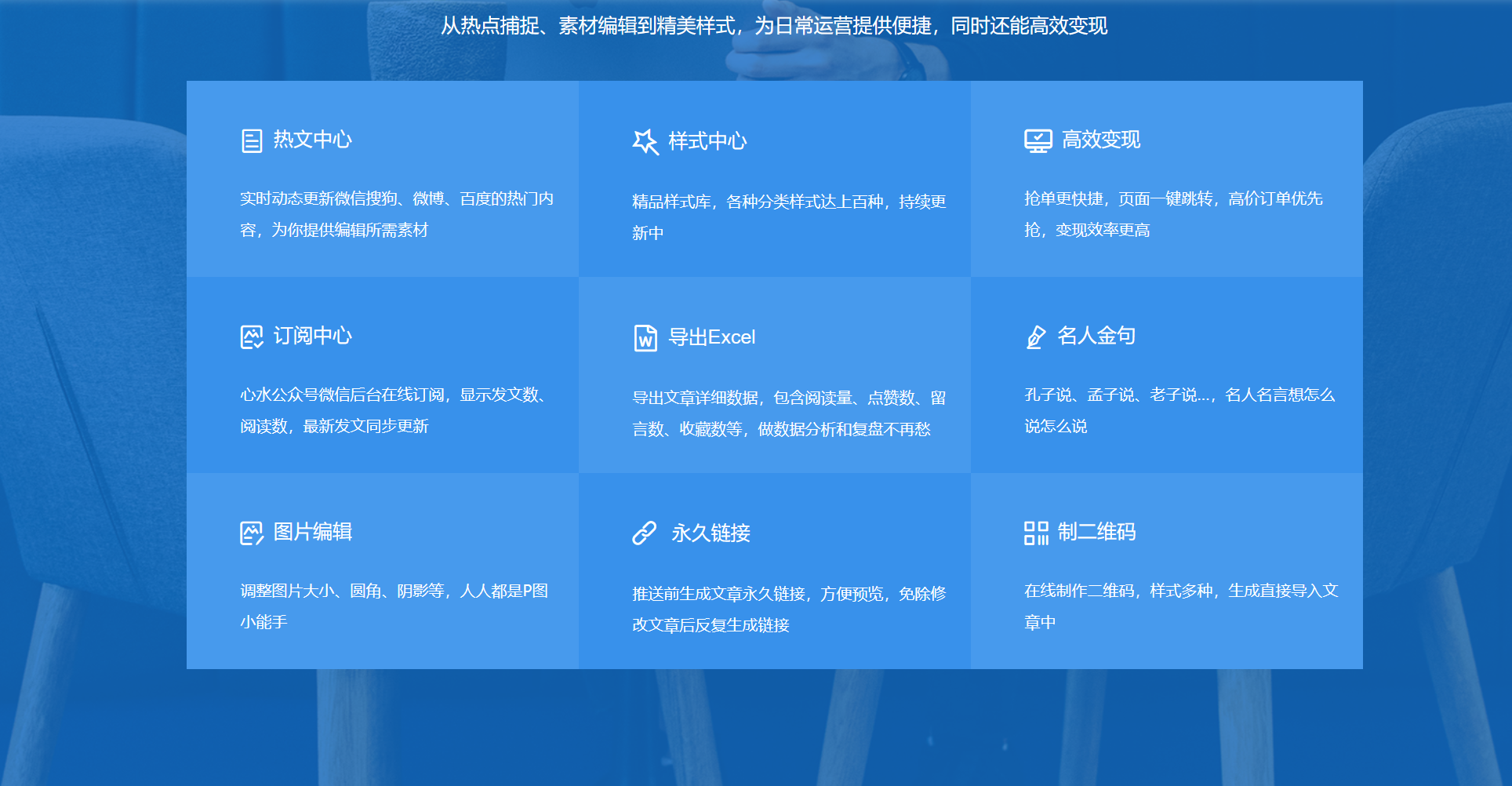Open the 名人金句 heading
Screen dimensions: 1512x786
(1096, 336)
